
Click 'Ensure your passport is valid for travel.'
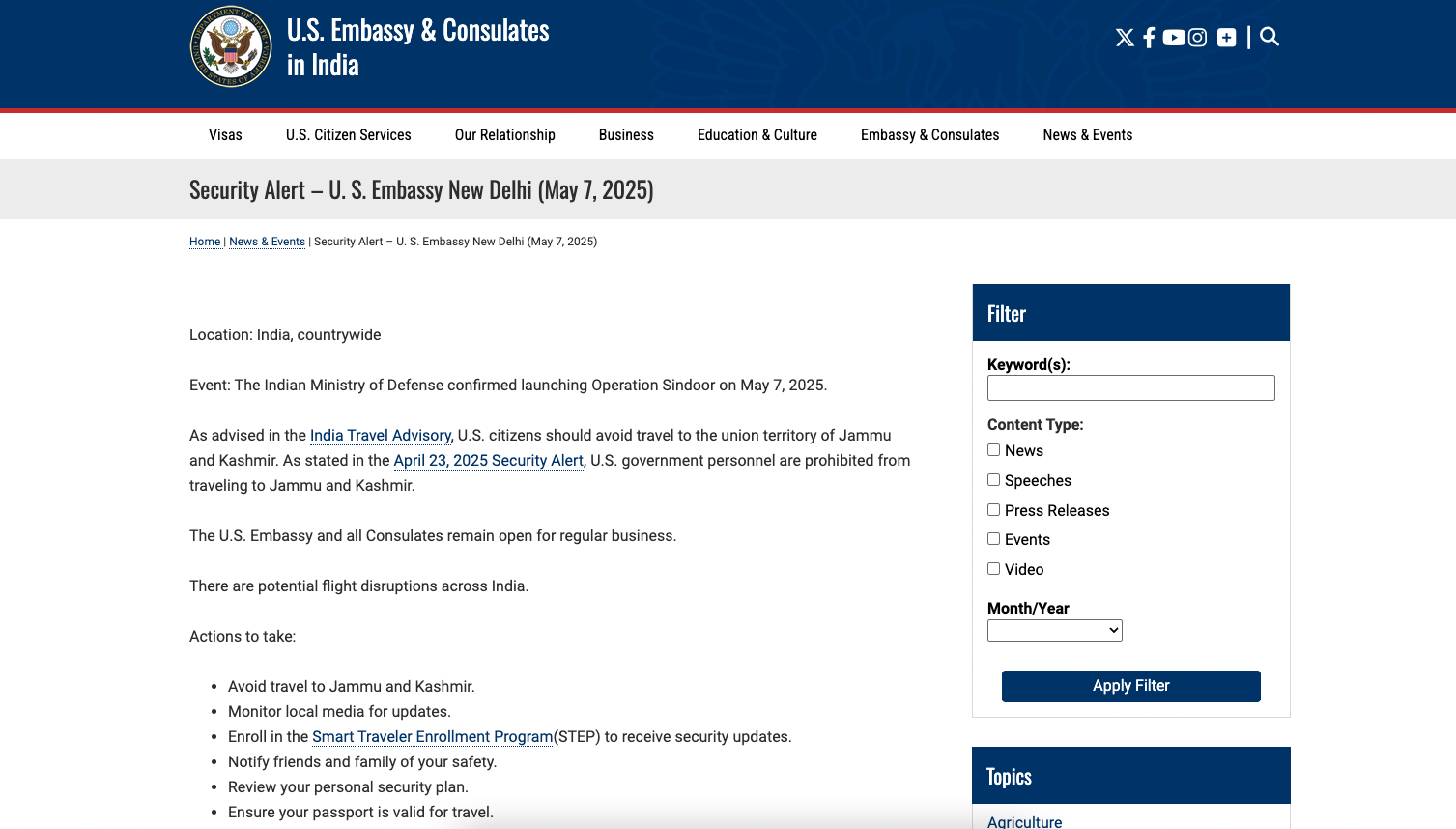tap(360, 813)
